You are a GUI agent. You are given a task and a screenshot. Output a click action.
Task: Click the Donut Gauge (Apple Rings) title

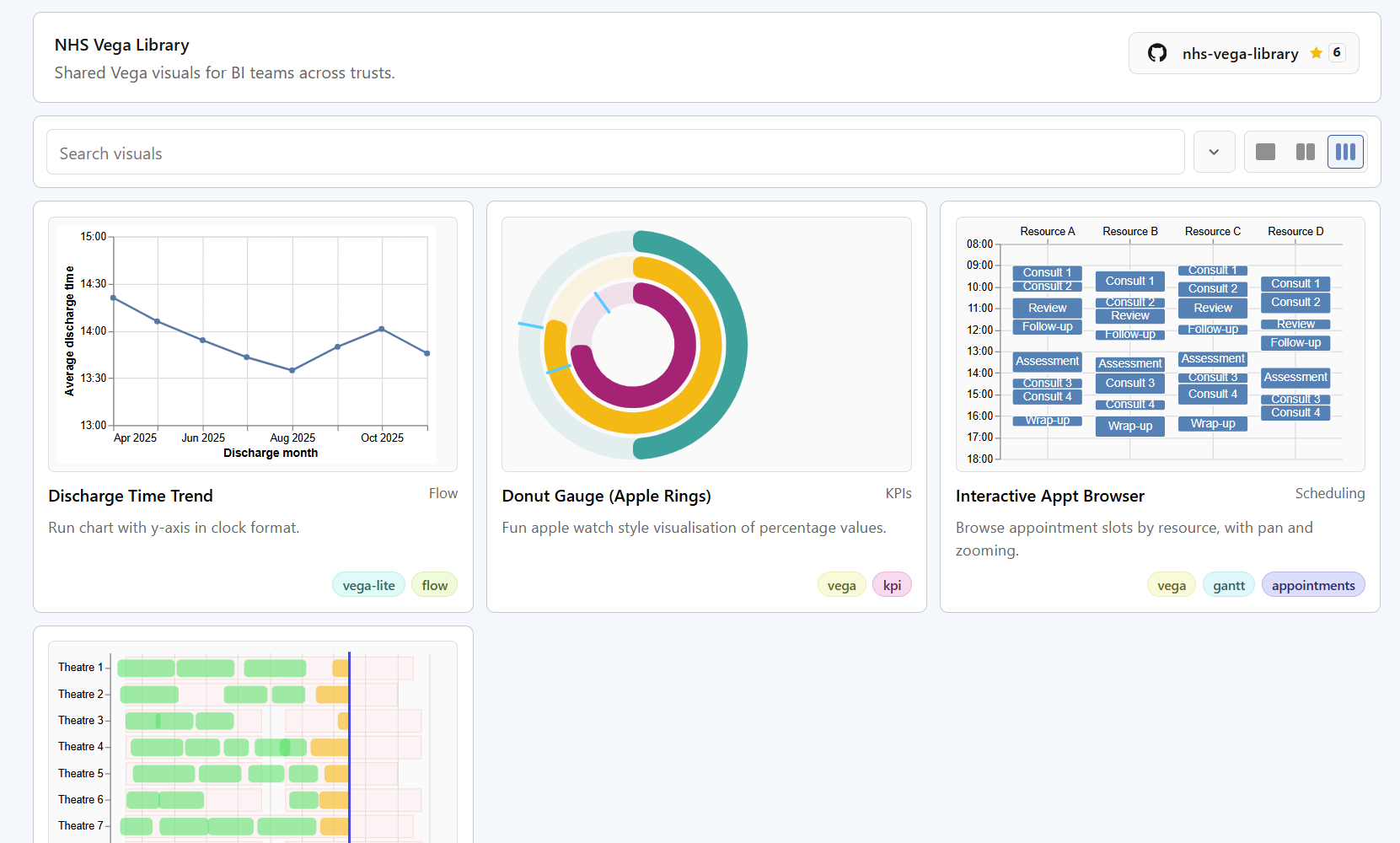click(x=607, y=496)
